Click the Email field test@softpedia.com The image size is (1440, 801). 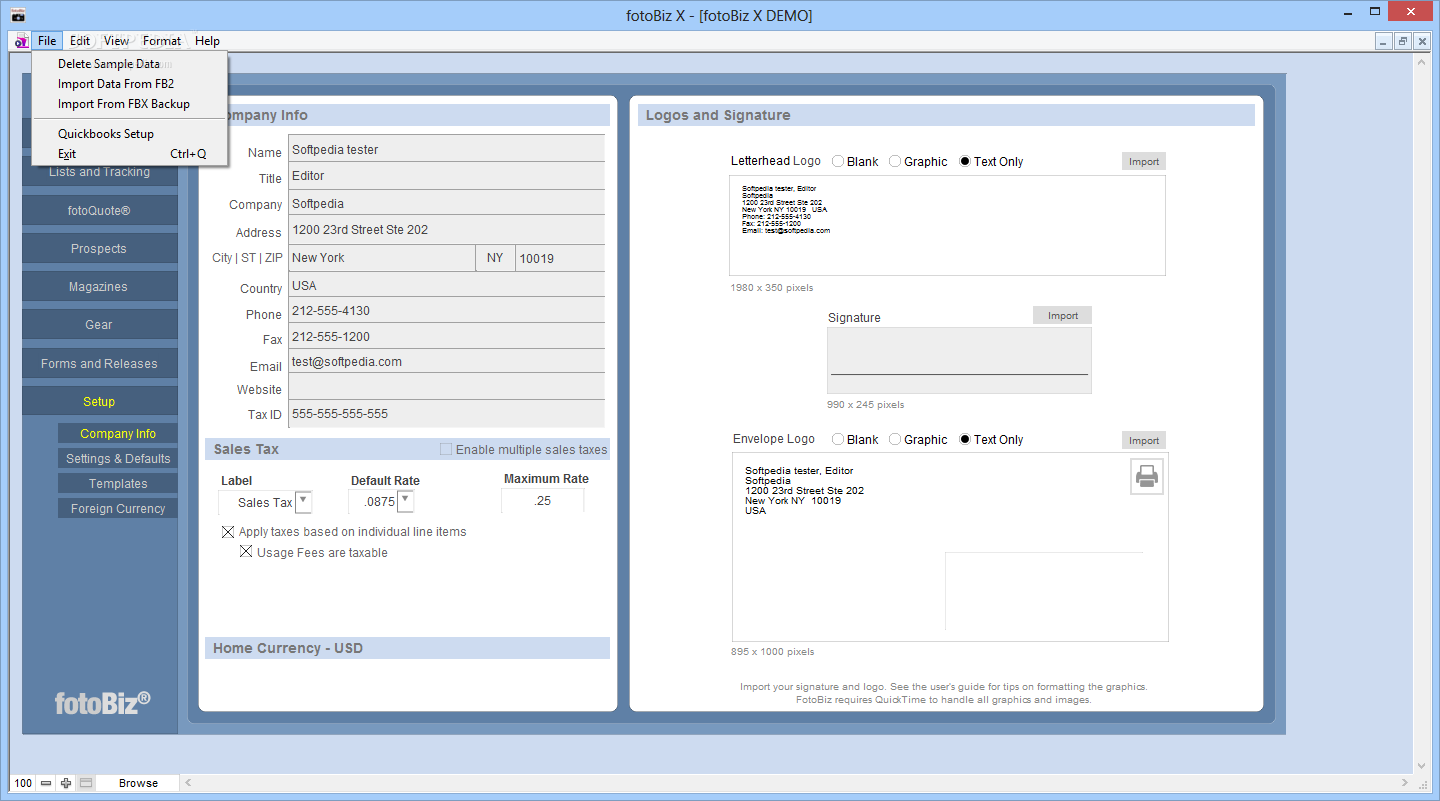(x=447, y=362)
